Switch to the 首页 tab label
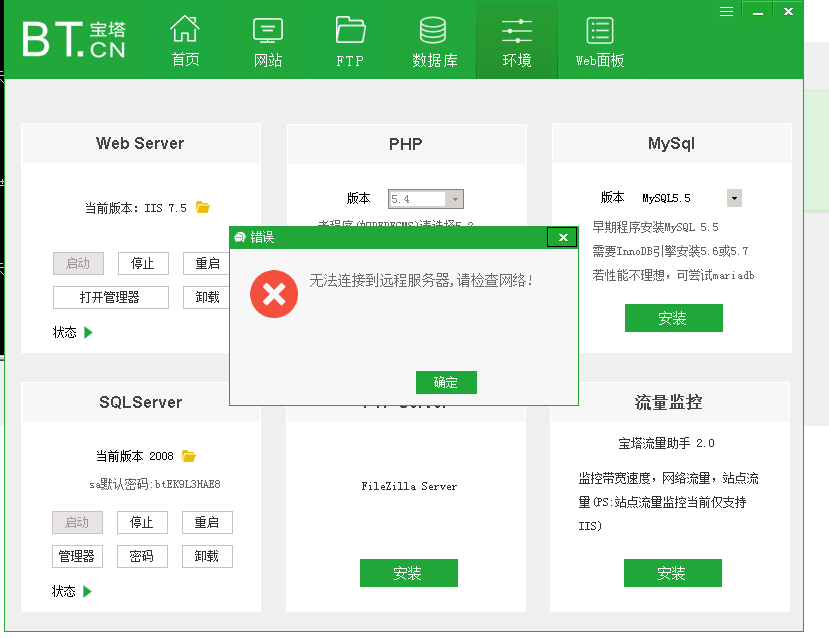 click(x=186, y=60)
